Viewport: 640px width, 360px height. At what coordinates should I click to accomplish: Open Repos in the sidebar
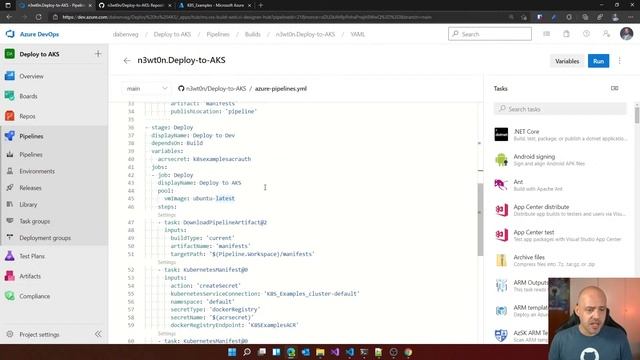click(27, 116)
